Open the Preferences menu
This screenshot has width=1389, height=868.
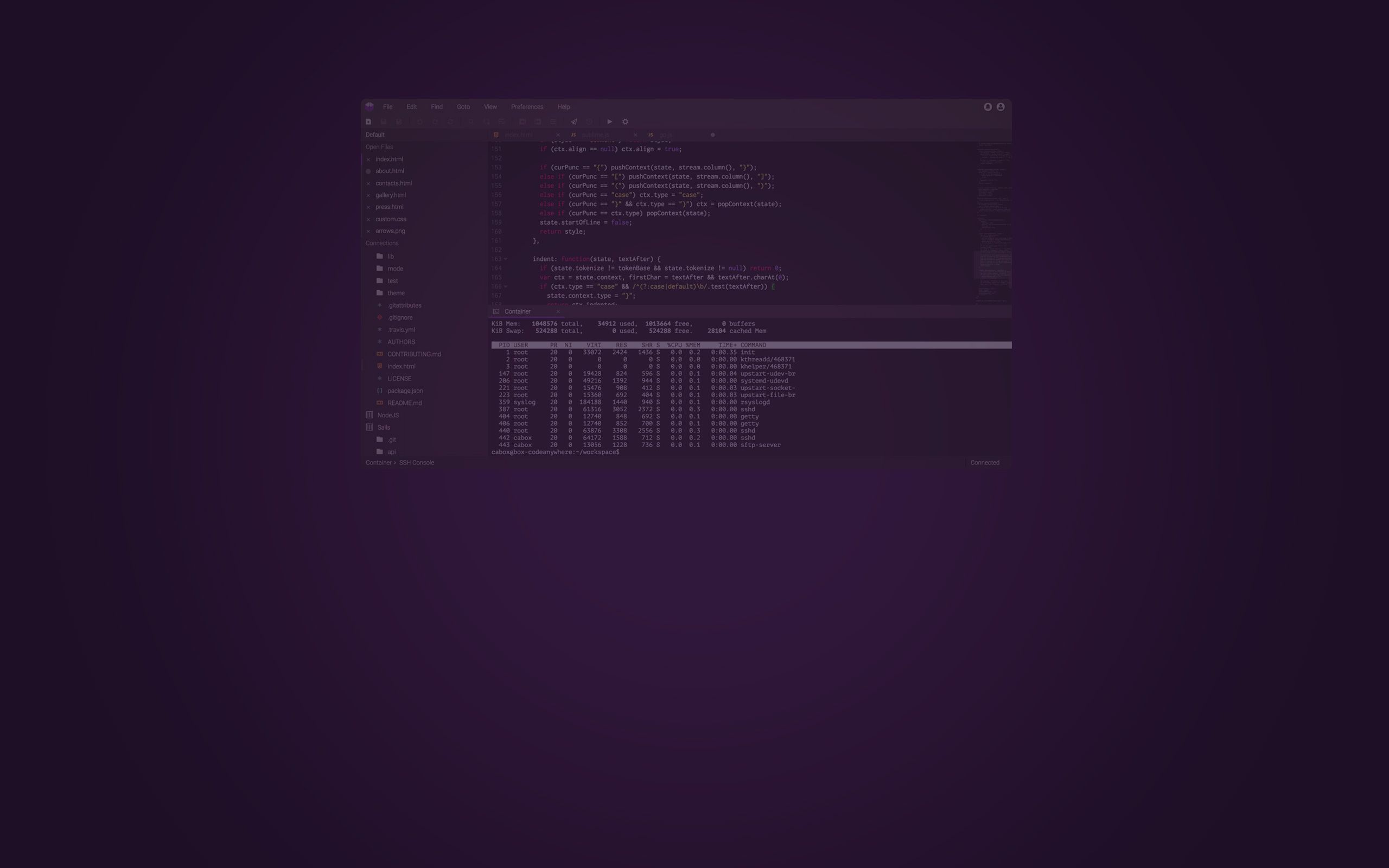(526, 107)
